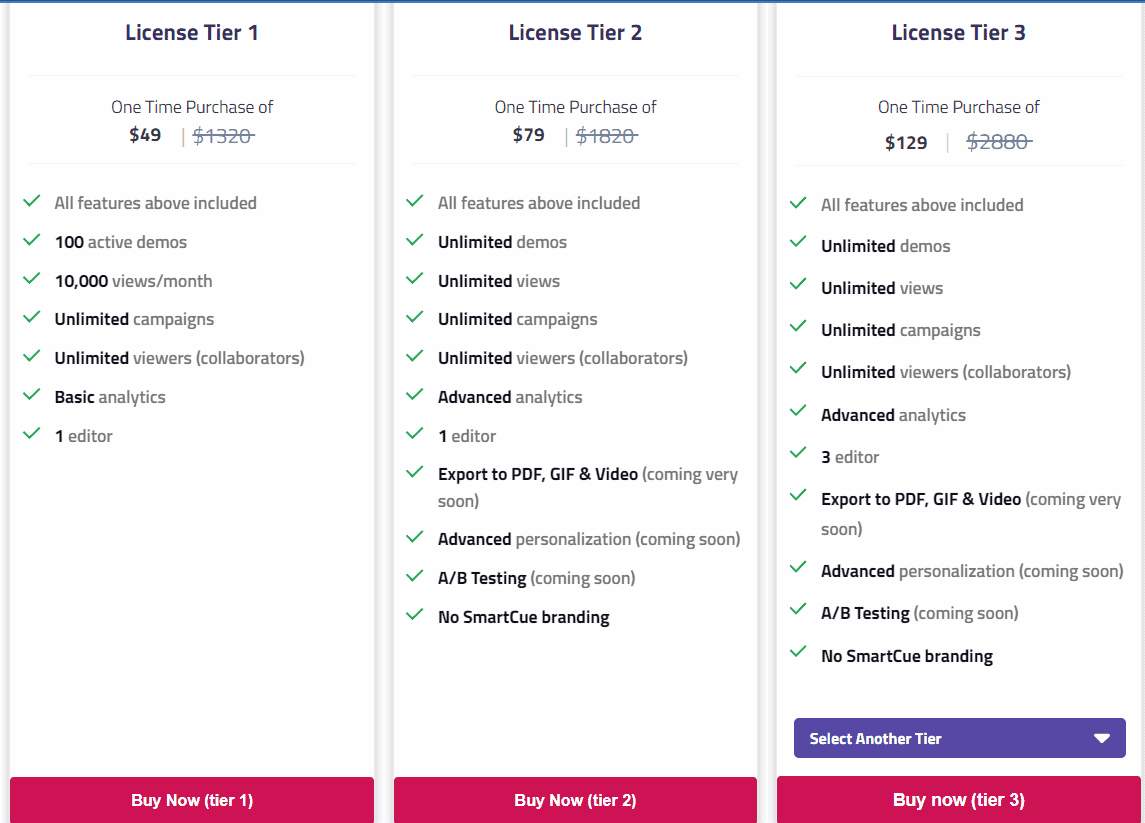The image size is (1145, 823).
Task: Click the License Tier 3 heading
Action: [x=958, y=33]
